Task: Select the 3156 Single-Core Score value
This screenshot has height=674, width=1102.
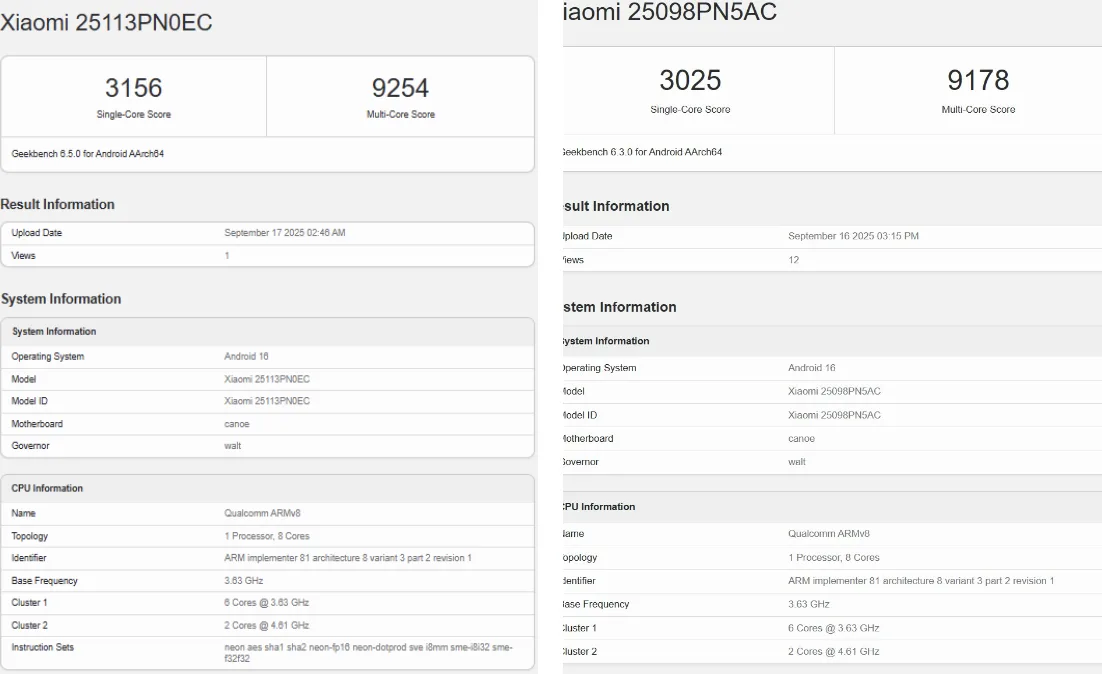Action: 134,88
